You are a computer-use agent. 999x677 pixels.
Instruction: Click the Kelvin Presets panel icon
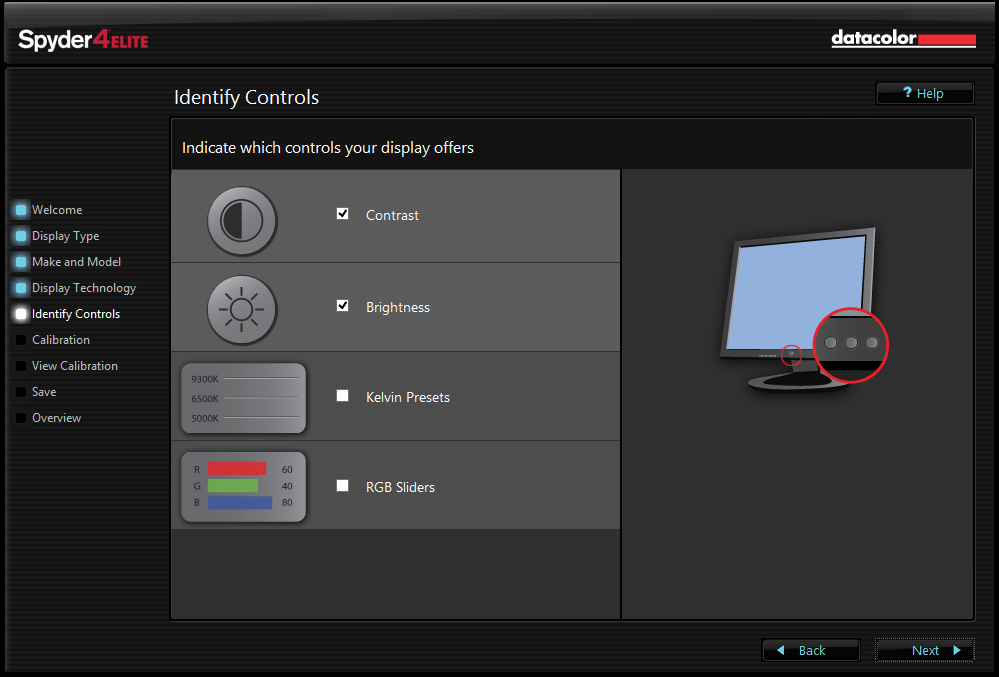pyautogui.click(x=243, y=397)
